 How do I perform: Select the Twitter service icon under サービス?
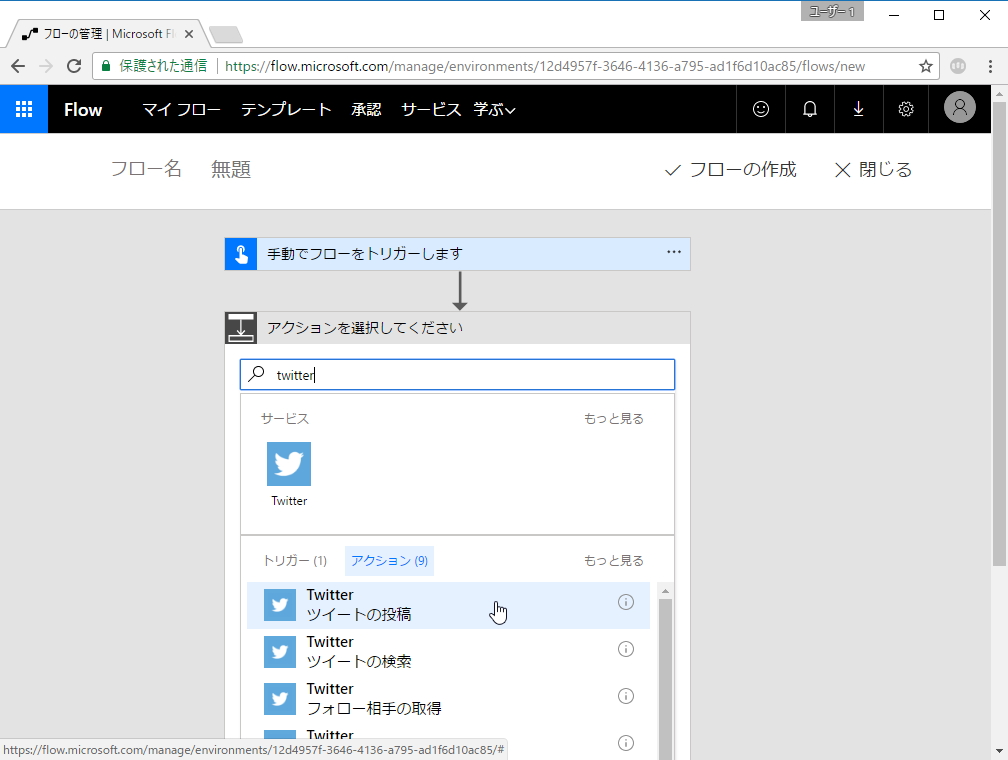tap(288, 463)
